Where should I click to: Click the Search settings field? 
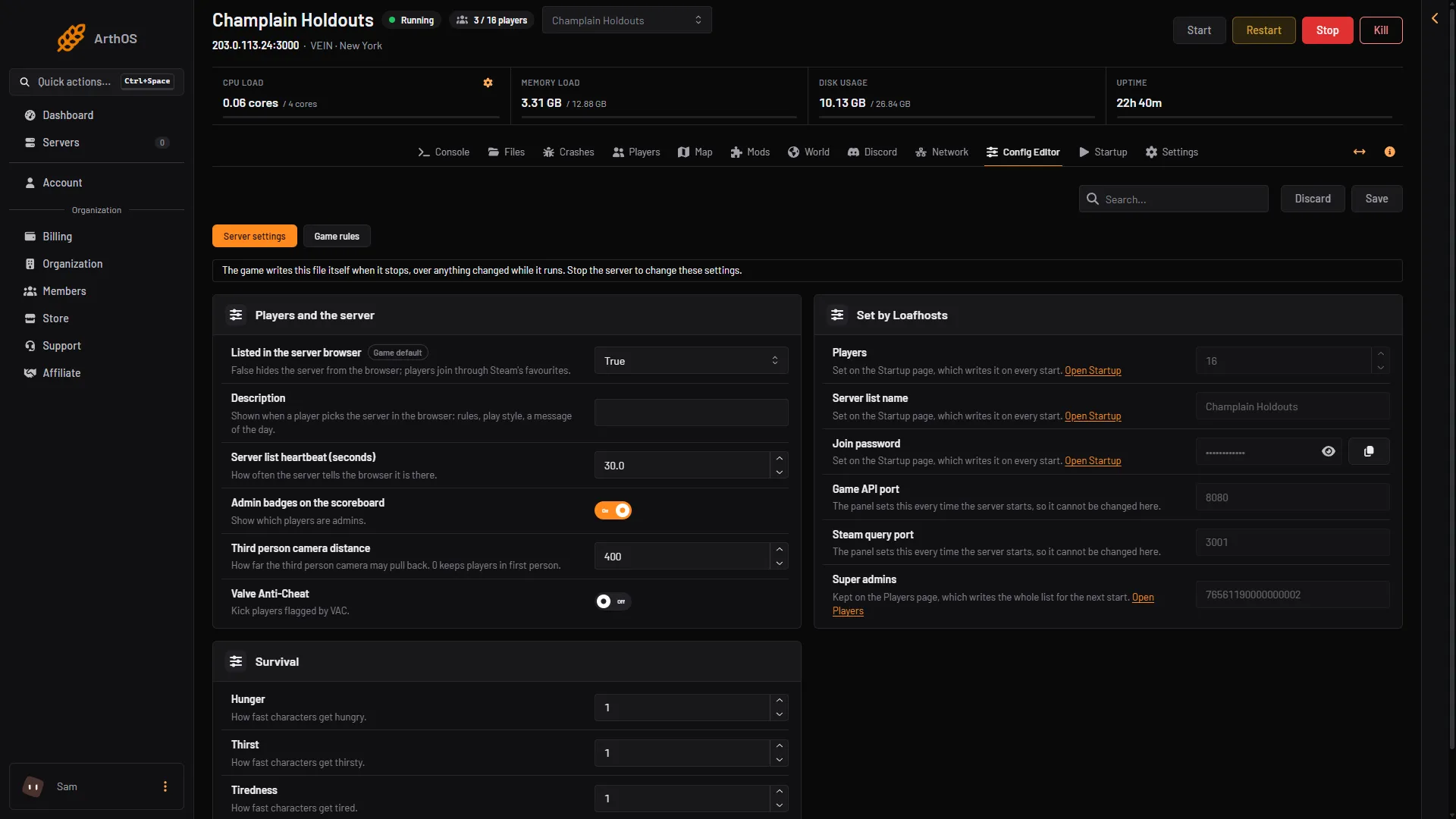click(x=1173, y=199)
